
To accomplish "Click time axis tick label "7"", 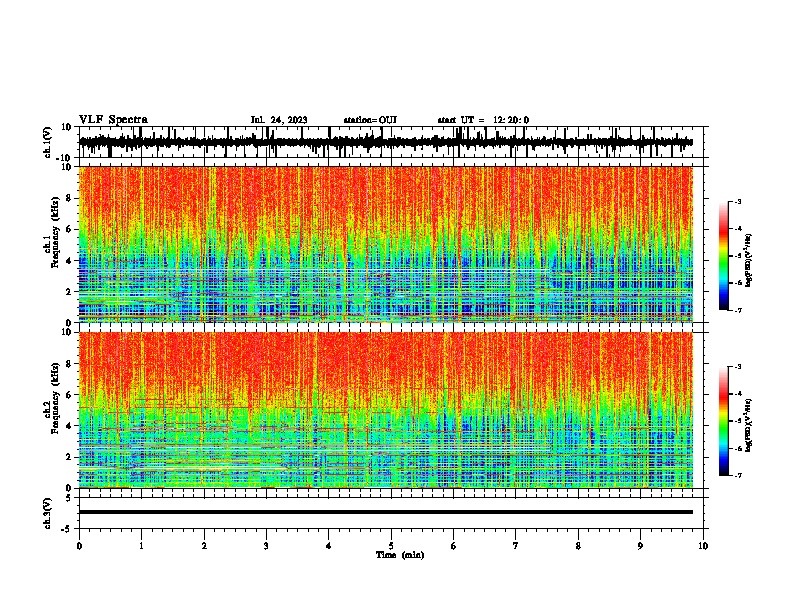I will (516, 546).
